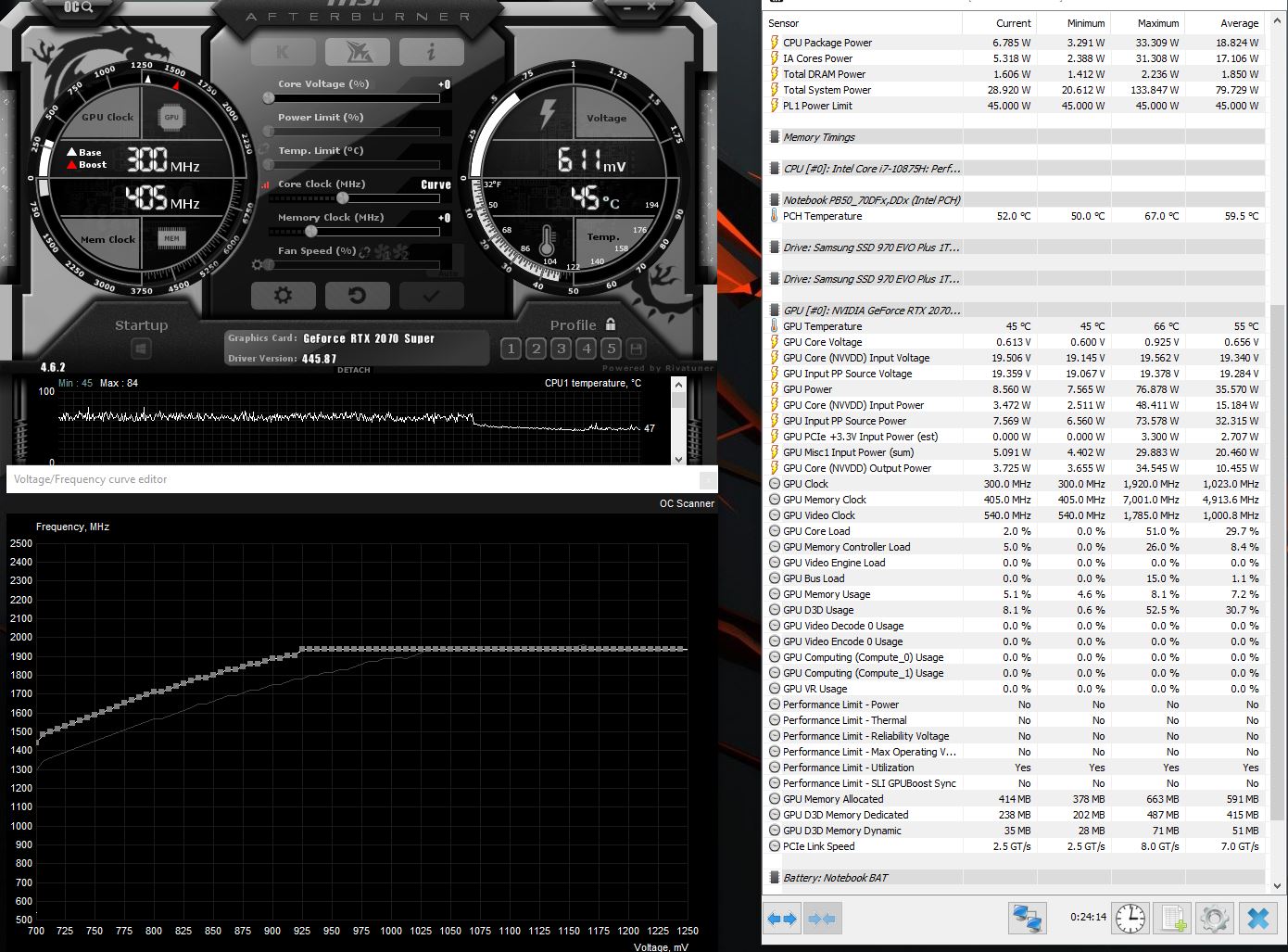This screenshot has width=1288, height=952.
Task: Select profile slot 3
Action: point(561,349)
